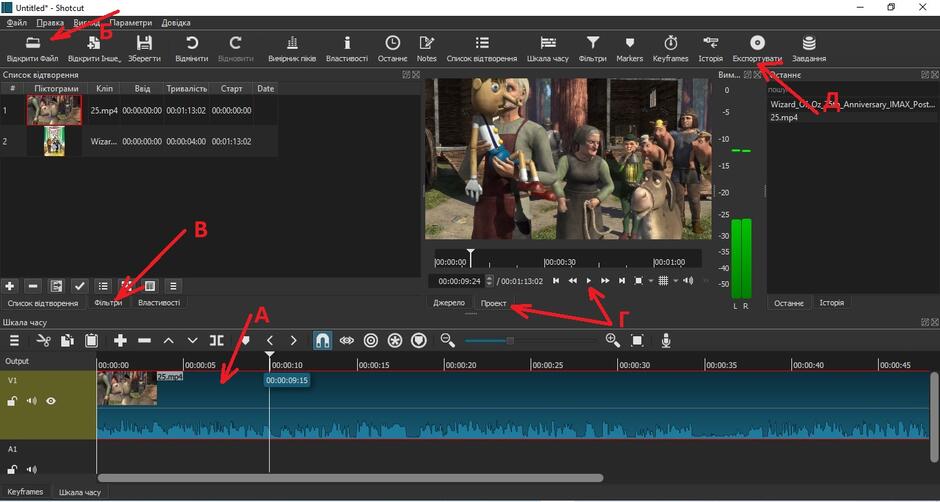Zoom timeline to fit
The height and width of the screenshot is (502, 940).
pyautogui.click(x=637, y=341)
